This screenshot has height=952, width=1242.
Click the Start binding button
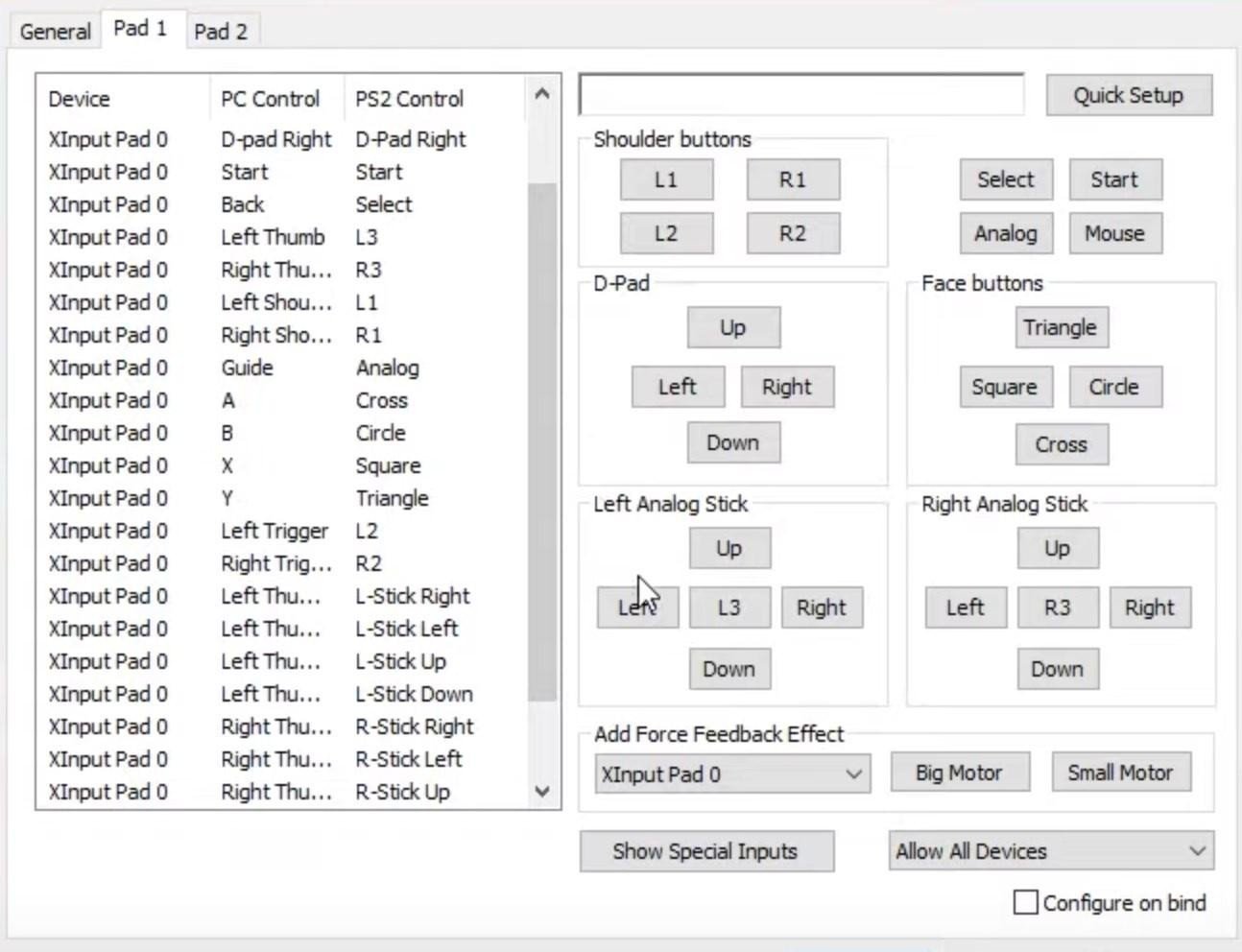tap(1115, 179)
